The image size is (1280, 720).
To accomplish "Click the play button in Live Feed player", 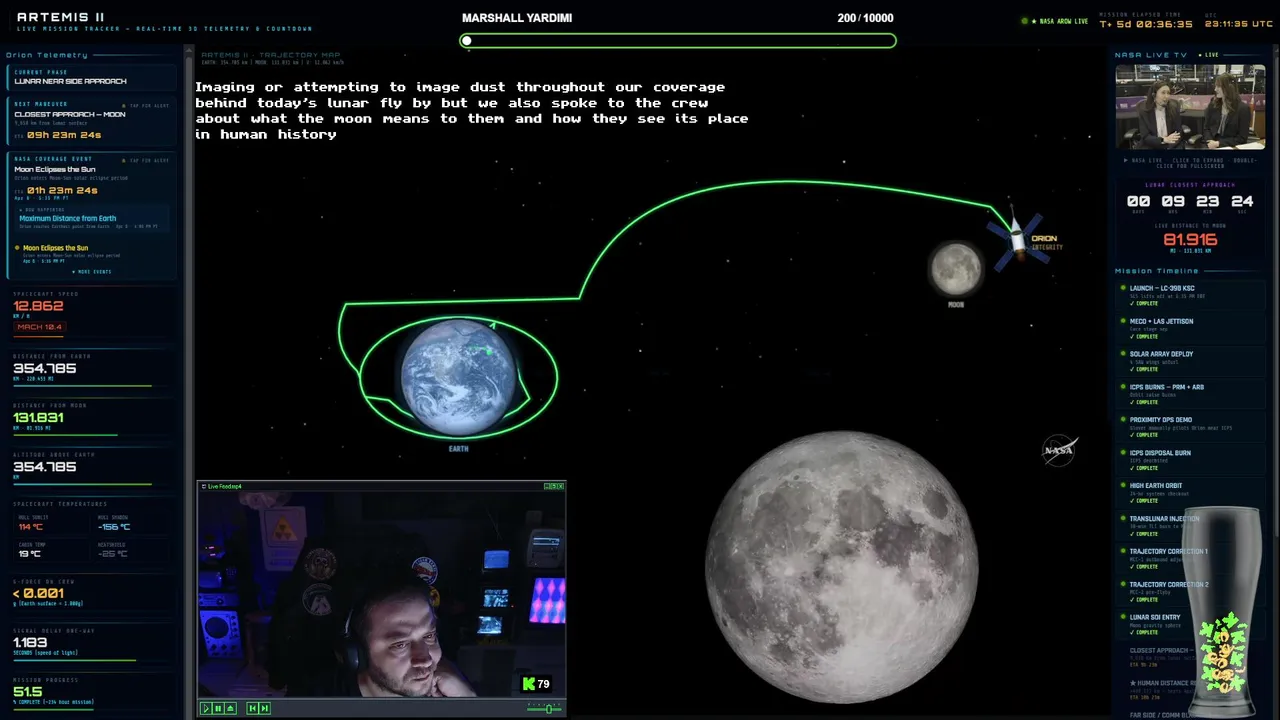I will click(x=206, y=708).
